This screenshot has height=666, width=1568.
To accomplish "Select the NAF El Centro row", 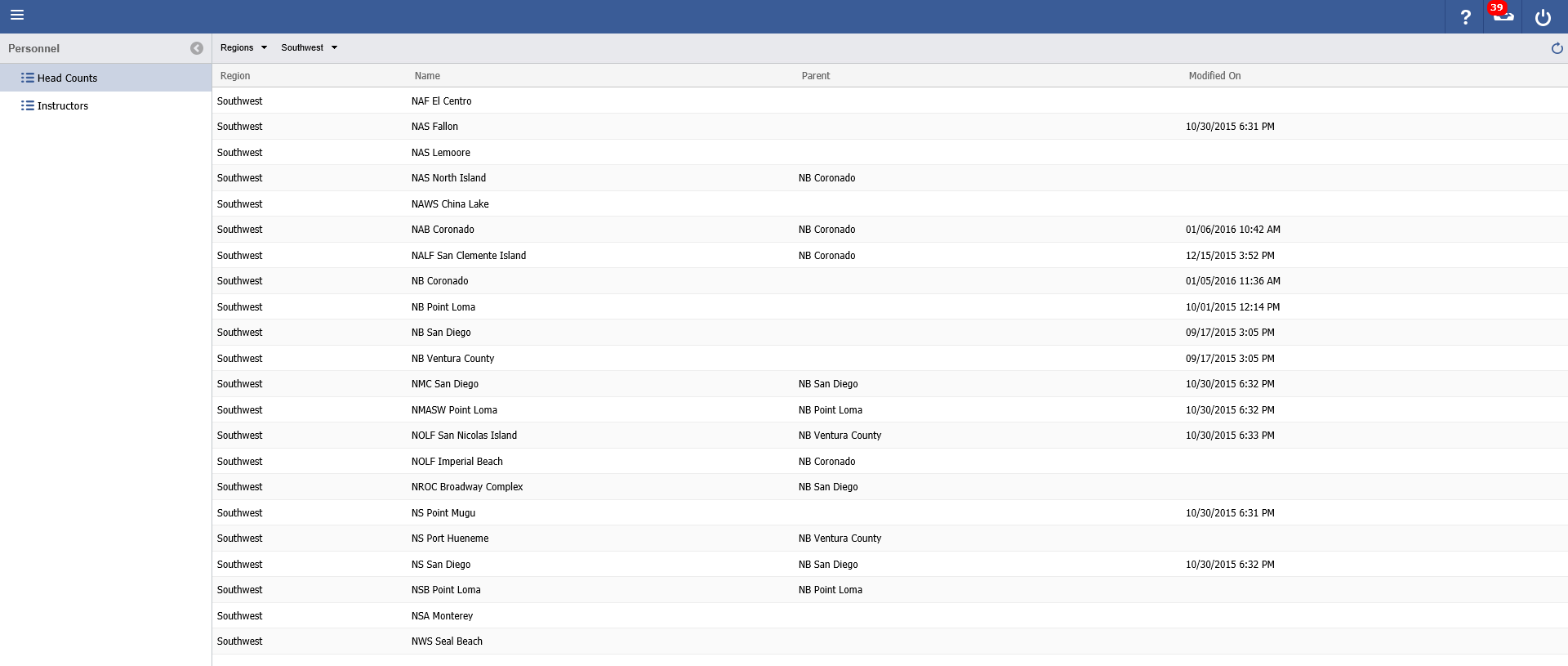I will point(442,101).
